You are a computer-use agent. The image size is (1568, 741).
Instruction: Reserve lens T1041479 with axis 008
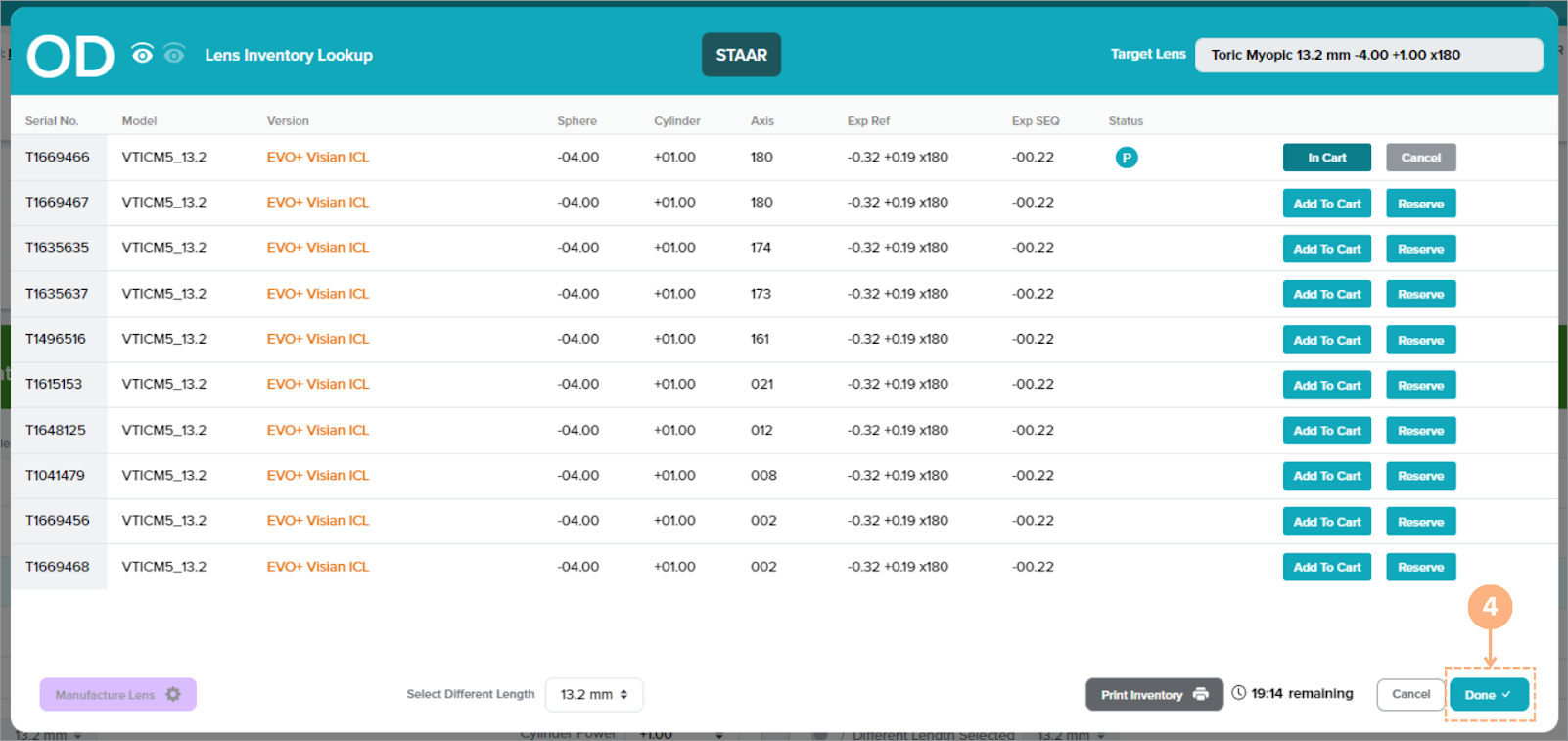(x=1420, y=476)
